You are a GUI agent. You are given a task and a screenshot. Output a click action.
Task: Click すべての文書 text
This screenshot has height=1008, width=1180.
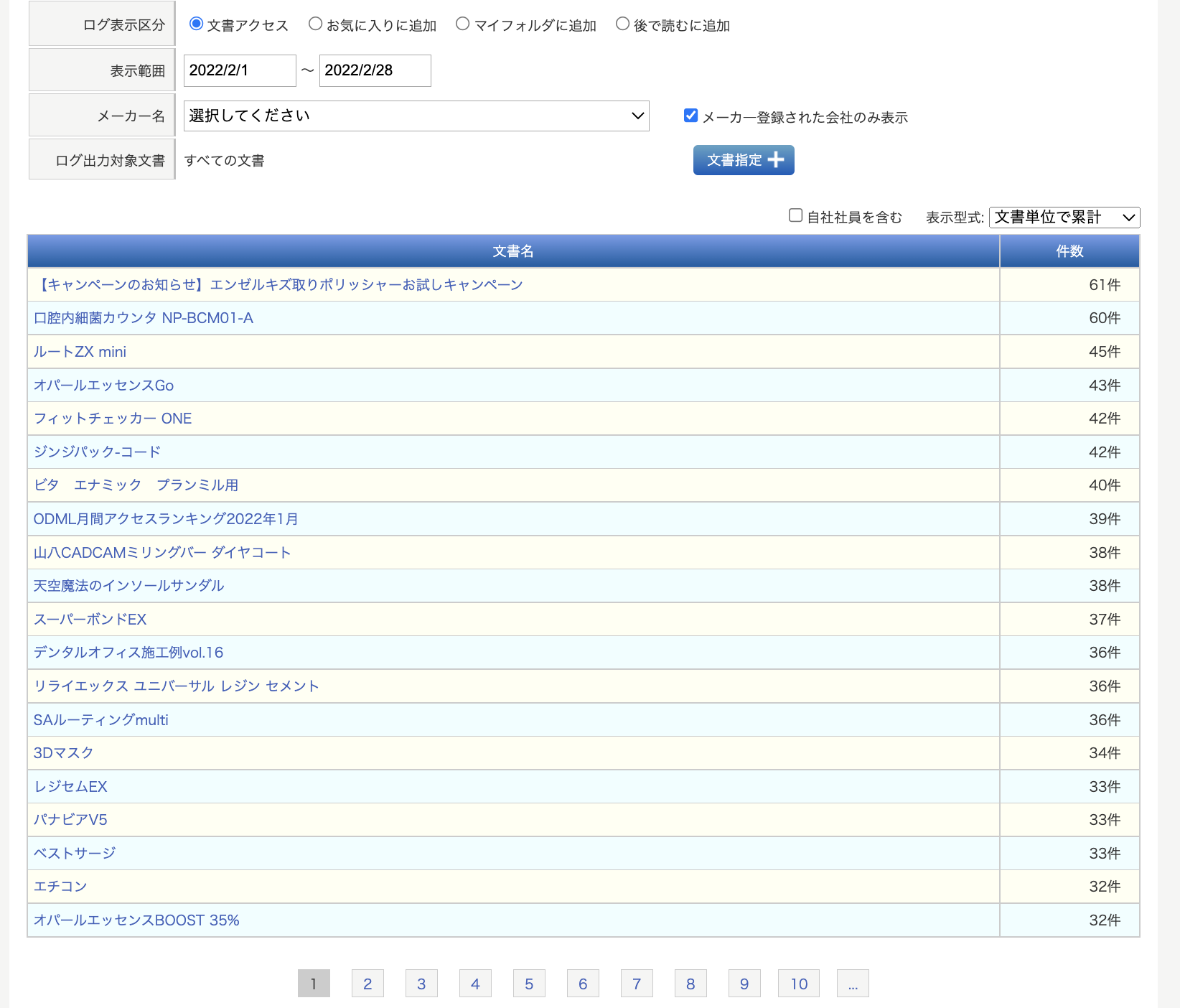click(224, 161)
